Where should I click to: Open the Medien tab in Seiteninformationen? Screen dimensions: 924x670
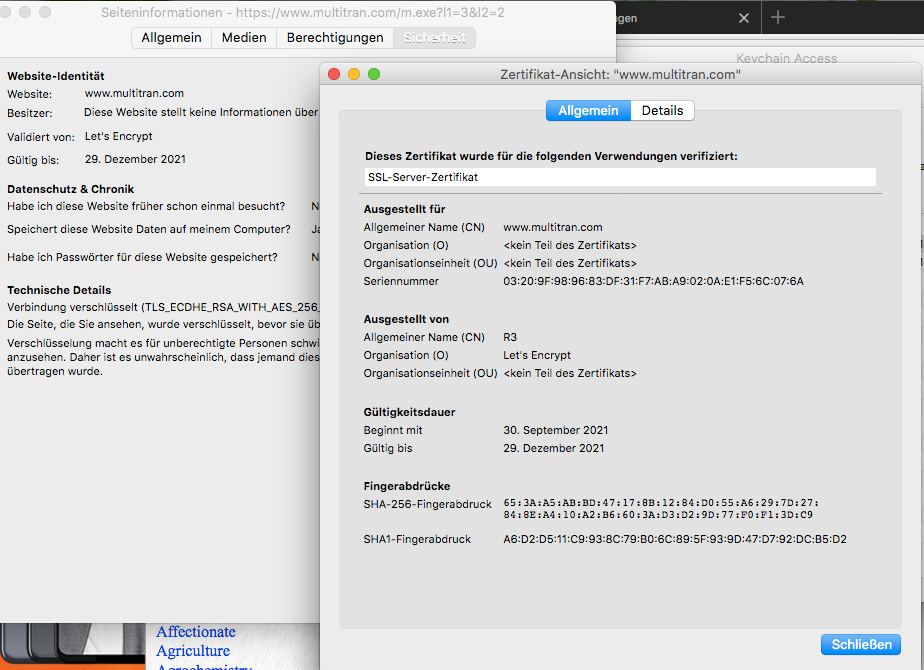tap(244, 38)
